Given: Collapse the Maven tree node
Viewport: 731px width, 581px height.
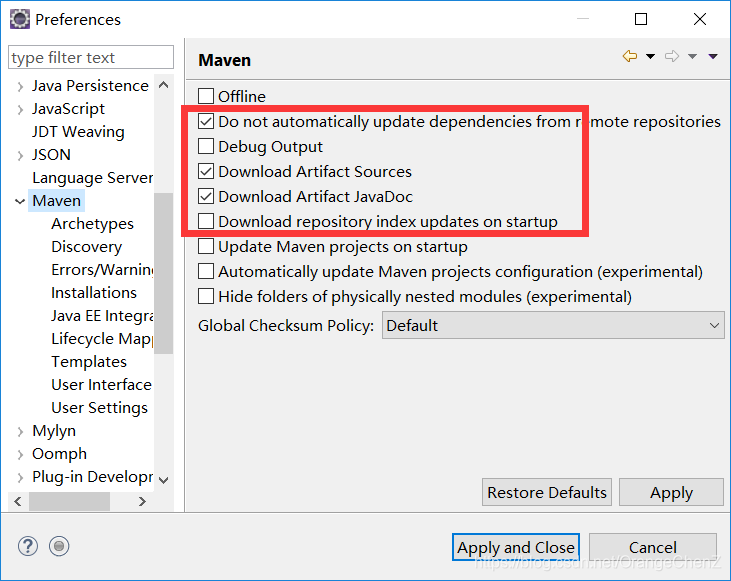Looking at the screenshot, I should (20, 201).
